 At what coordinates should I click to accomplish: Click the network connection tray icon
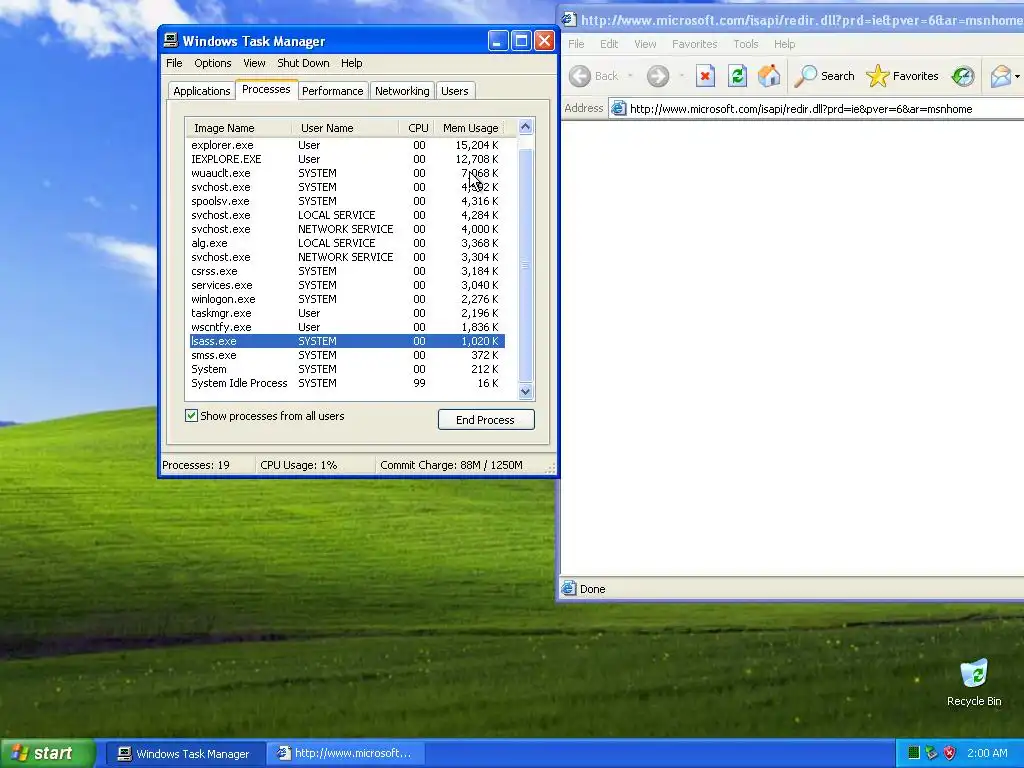(931, 753)
